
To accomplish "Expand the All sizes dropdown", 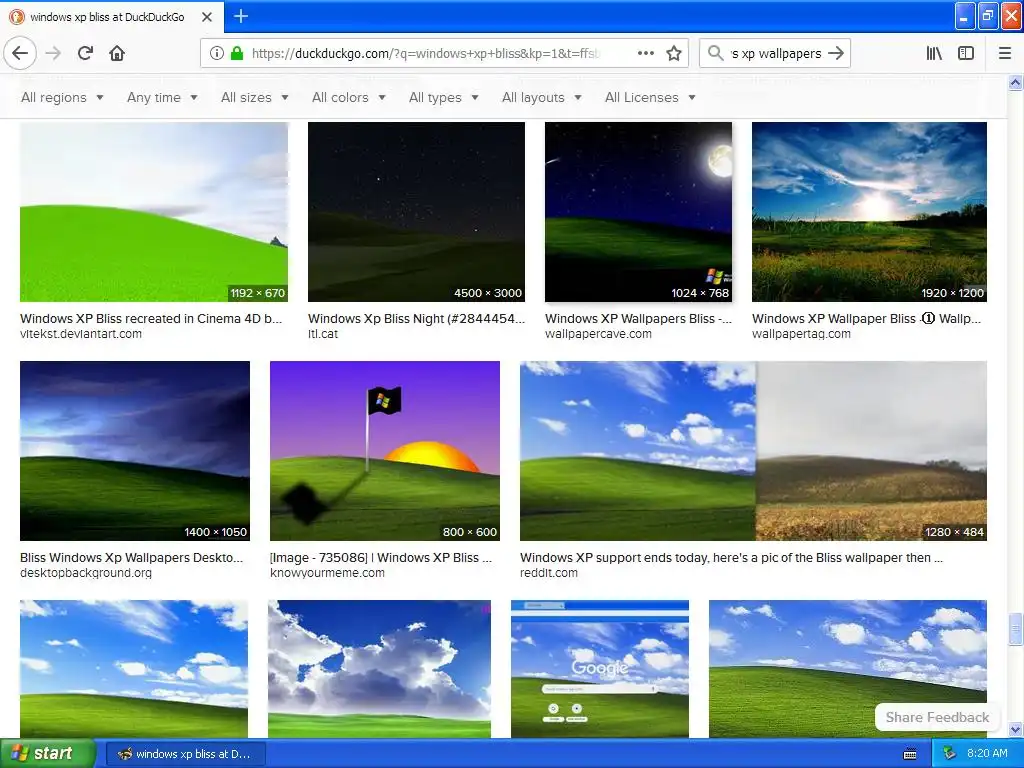I will [x=255, y=97].
